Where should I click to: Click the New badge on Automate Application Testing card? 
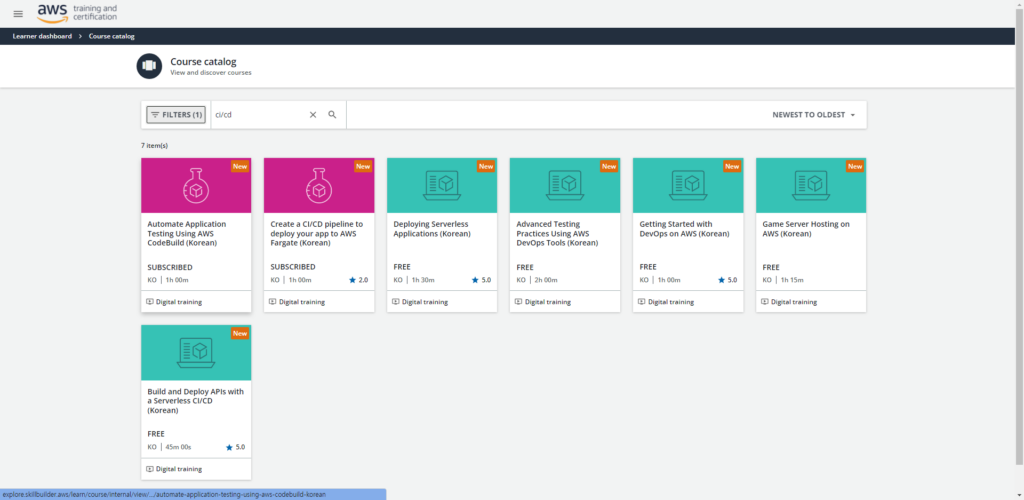pyautogui.click(x=240, y=166)
